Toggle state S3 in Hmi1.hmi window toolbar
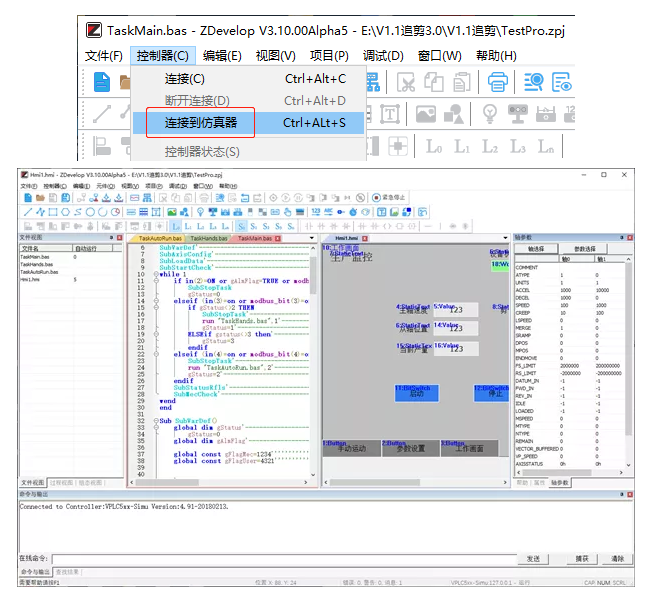The image size is (656, 604). (x=279, y=226)
